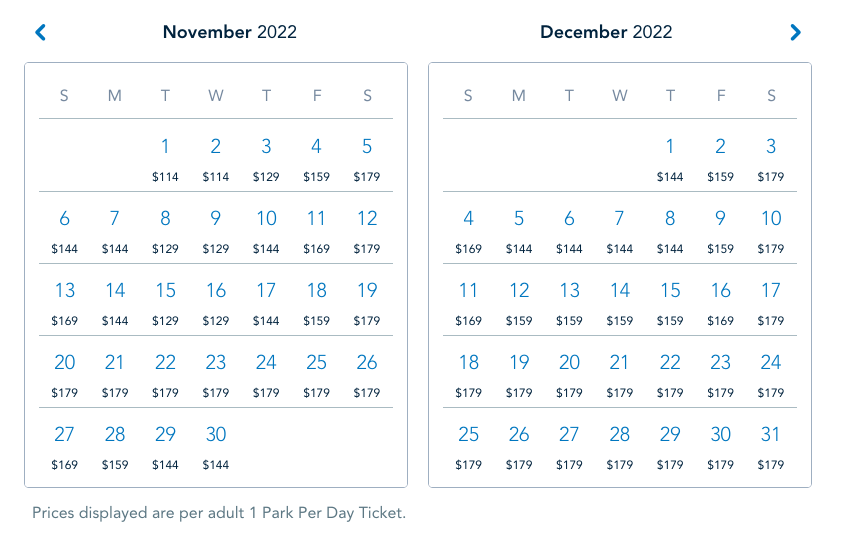Go to previous month with left arrow
The width and height of the screenshot is (846, 539).
pos(40,33)
